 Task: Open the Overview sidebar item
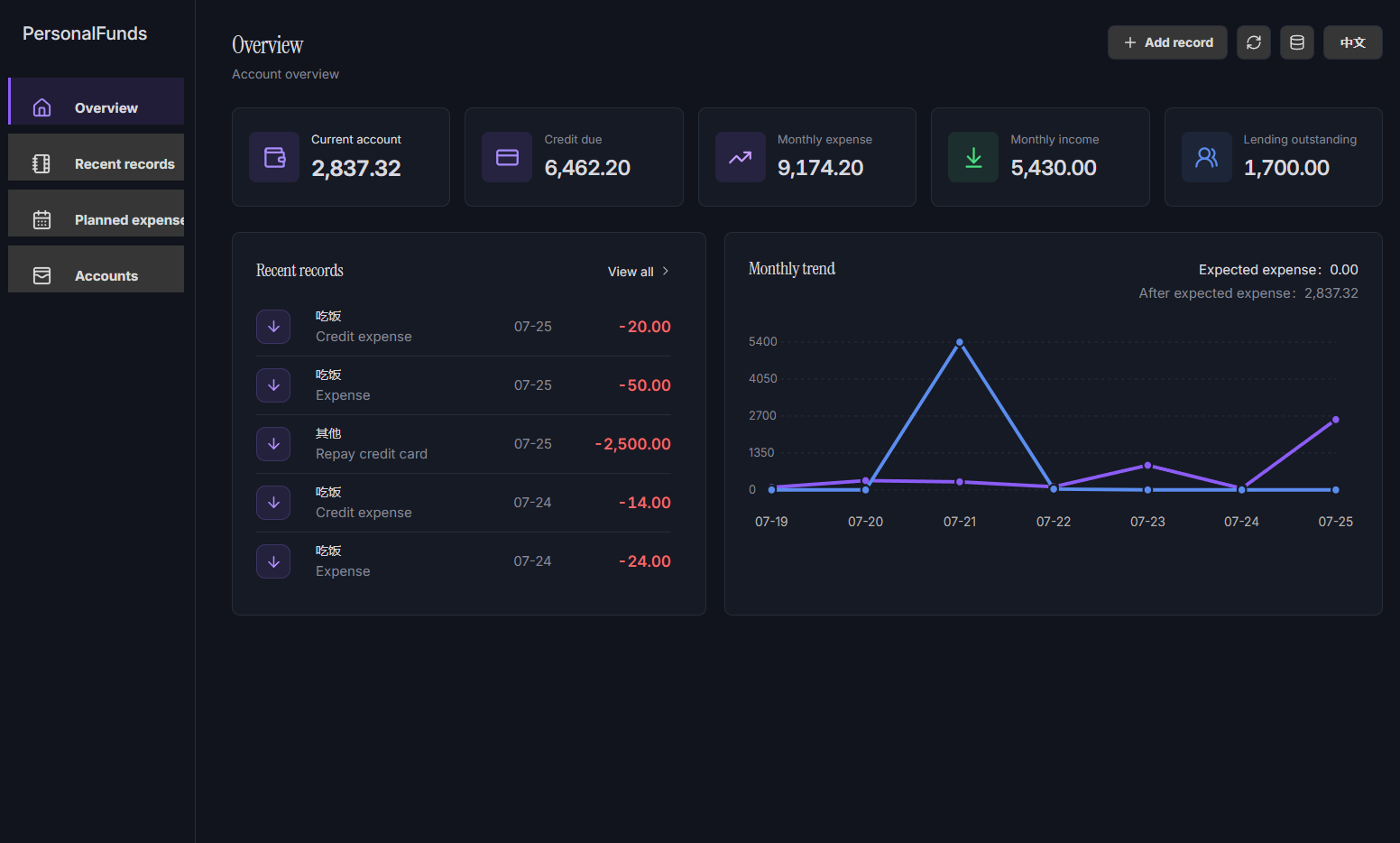[97, 101]
